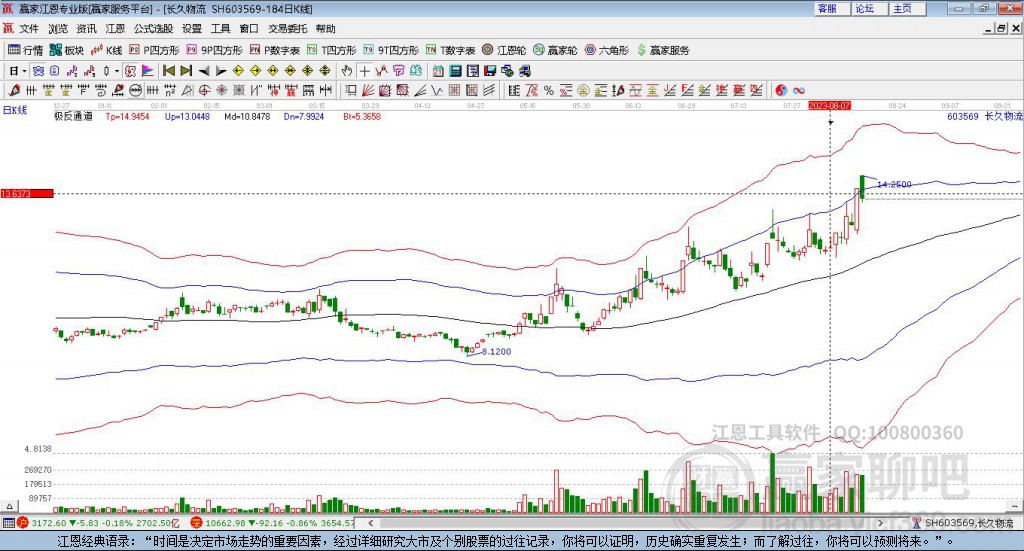Open the calculator icon
Viewport: 1024px width, 551px height.
coord(455,71)
